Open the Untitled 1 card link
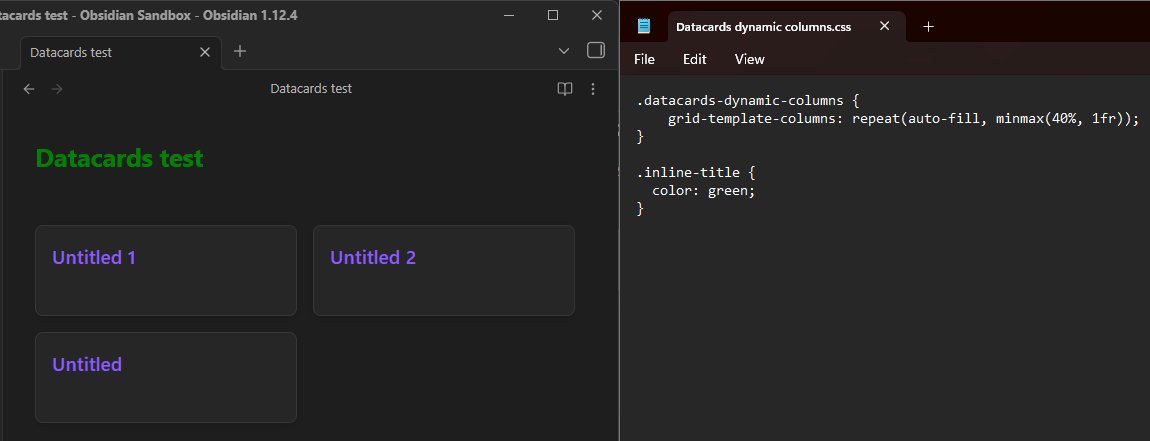 94,258
